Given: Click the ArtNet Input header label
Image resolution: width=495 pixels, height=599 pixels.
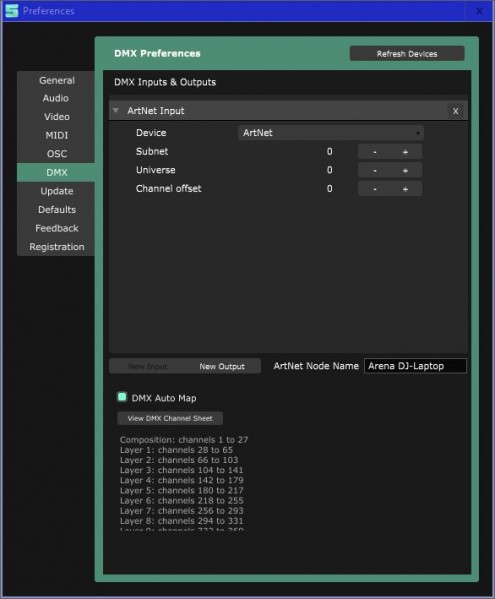Looking at the screenshot, I should click(x=156, y=111).
